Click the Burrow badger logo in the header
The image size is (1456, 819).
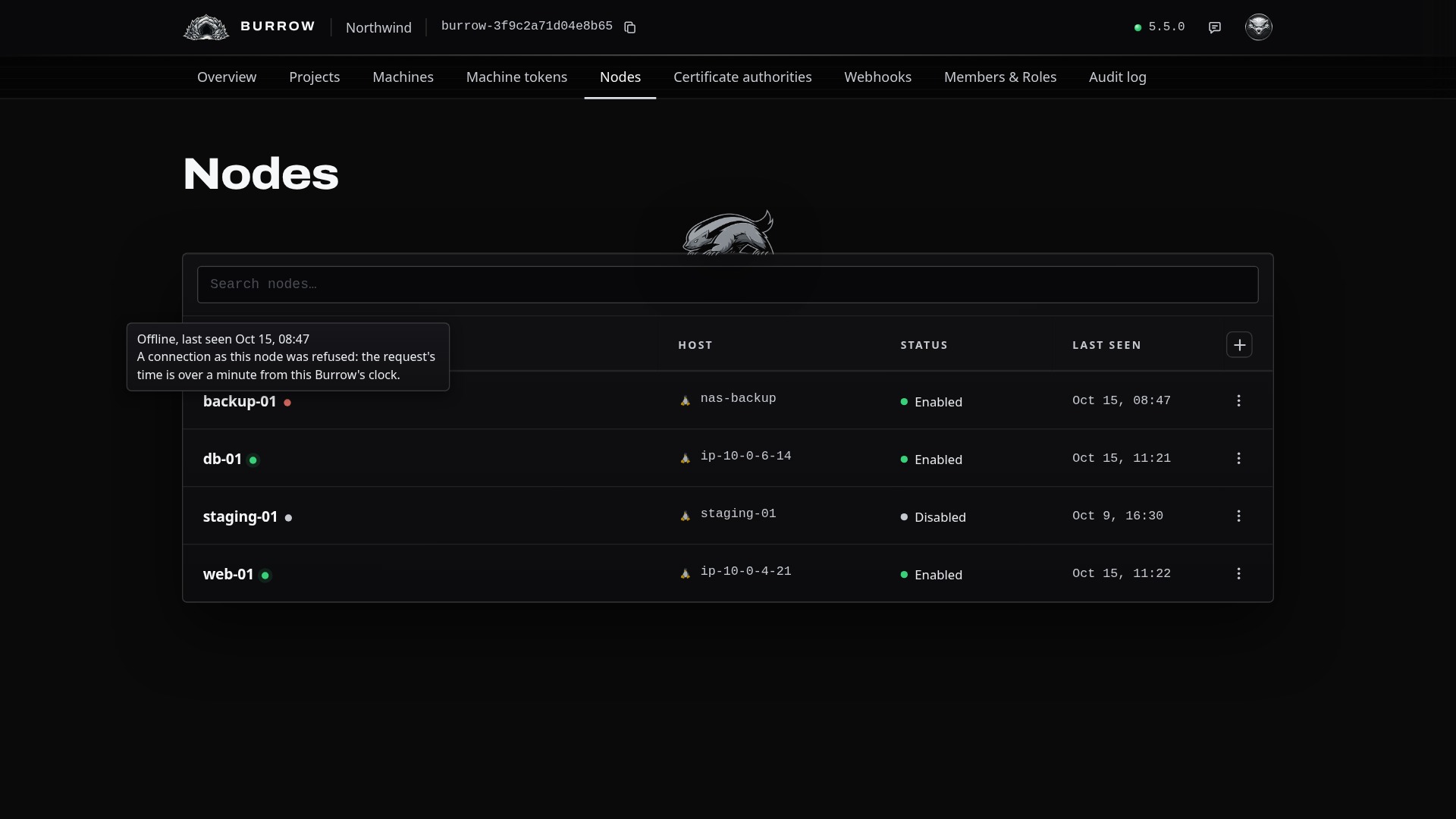click(206, 27)
